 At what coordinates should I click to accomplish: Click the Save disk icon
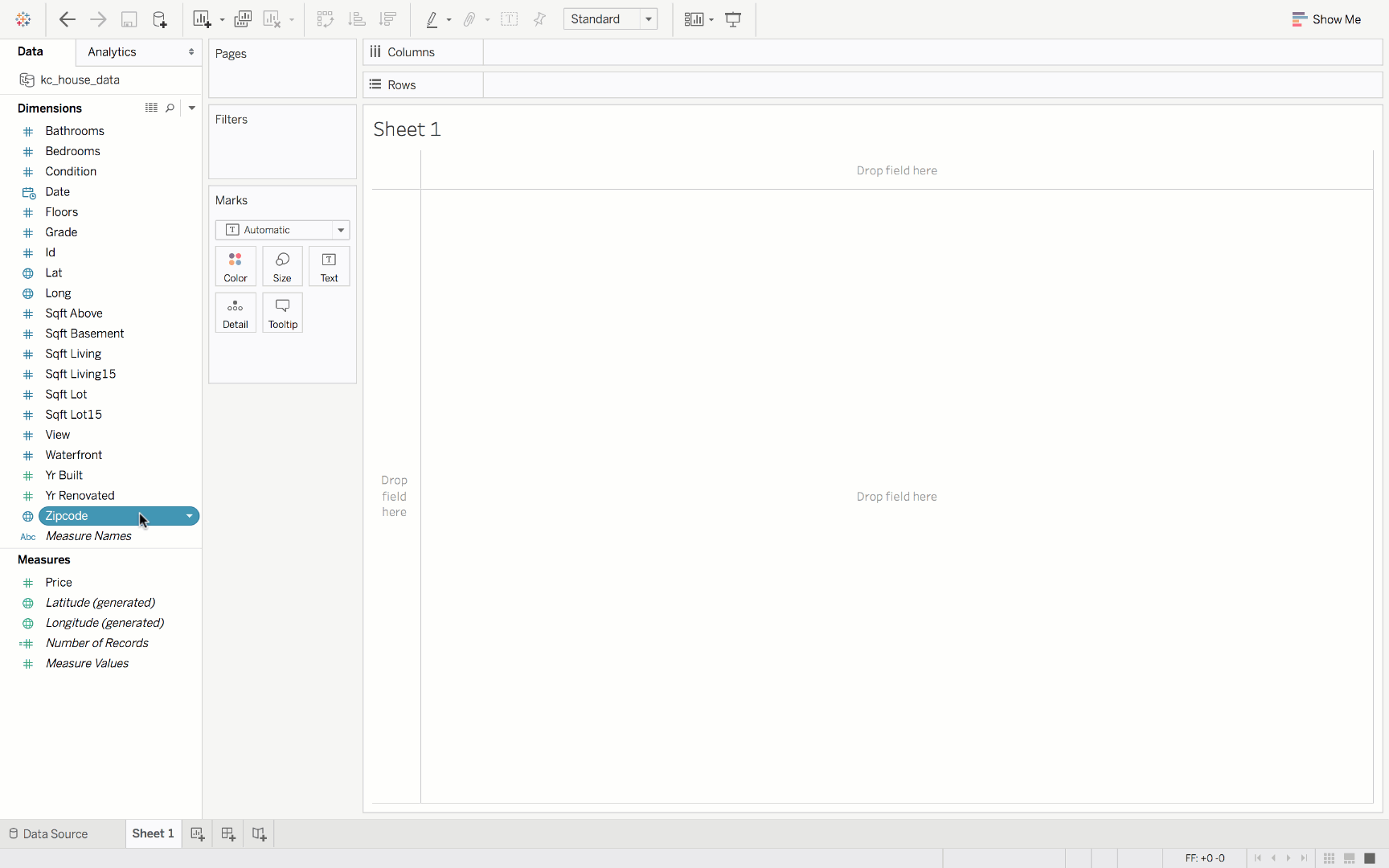pyautogui.click(x=129, y=19)
